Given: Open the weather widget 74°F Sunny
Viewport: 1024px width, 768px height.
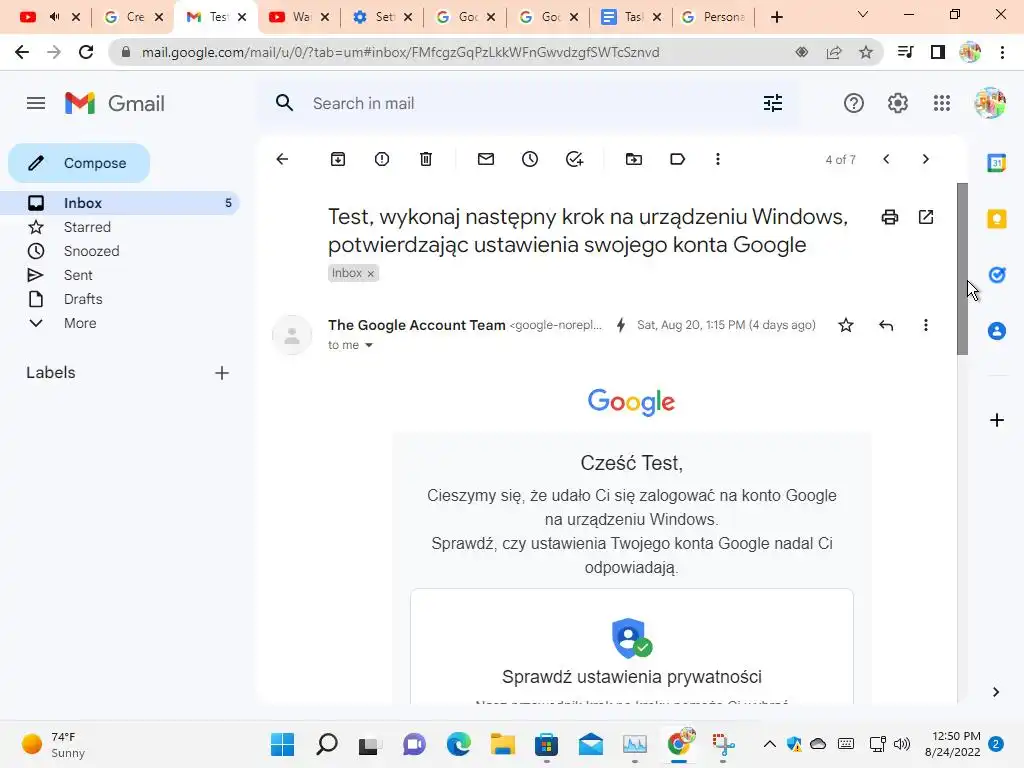Looking at the screenshot, I should [54, 744].
